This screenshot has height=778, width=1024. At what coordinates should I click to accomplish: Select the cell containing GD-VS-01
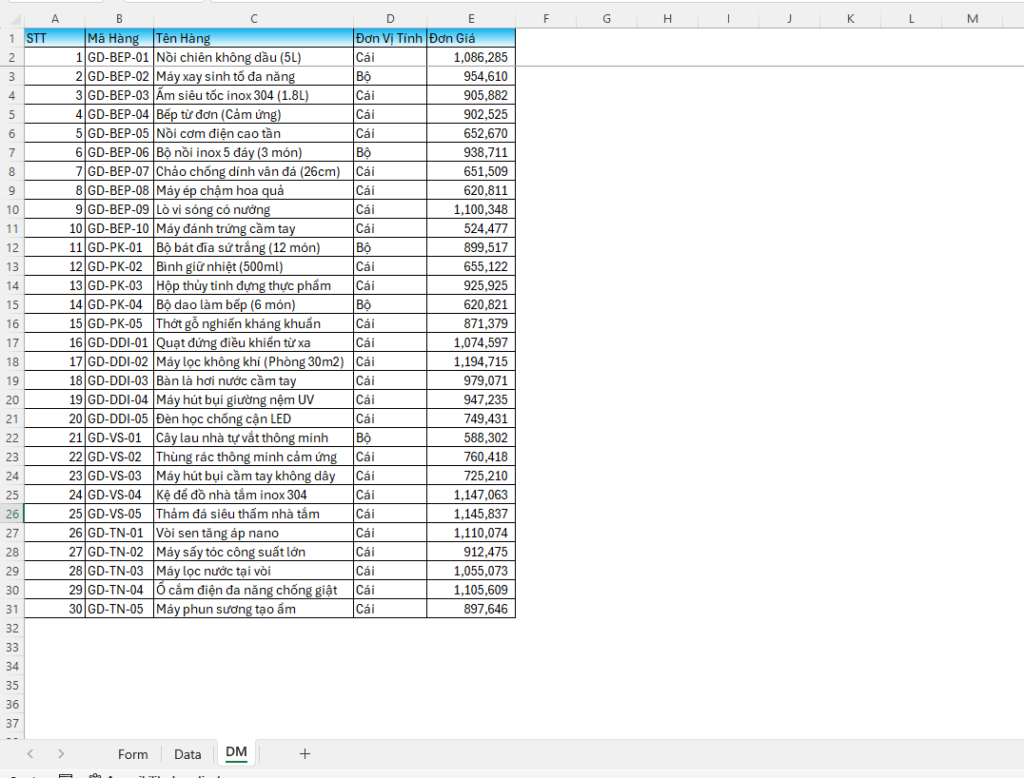click(118, 437)
